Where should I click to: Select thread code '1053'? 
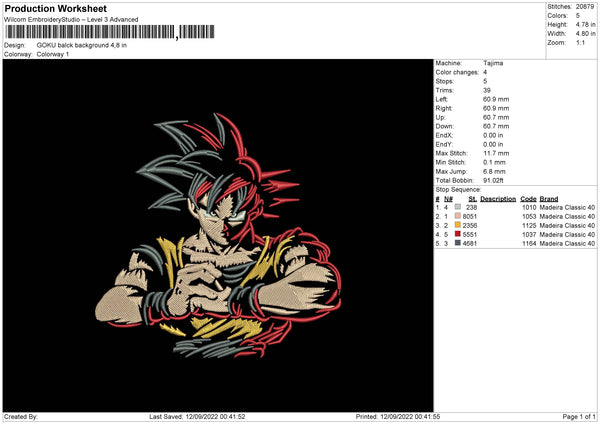(529, 216)
